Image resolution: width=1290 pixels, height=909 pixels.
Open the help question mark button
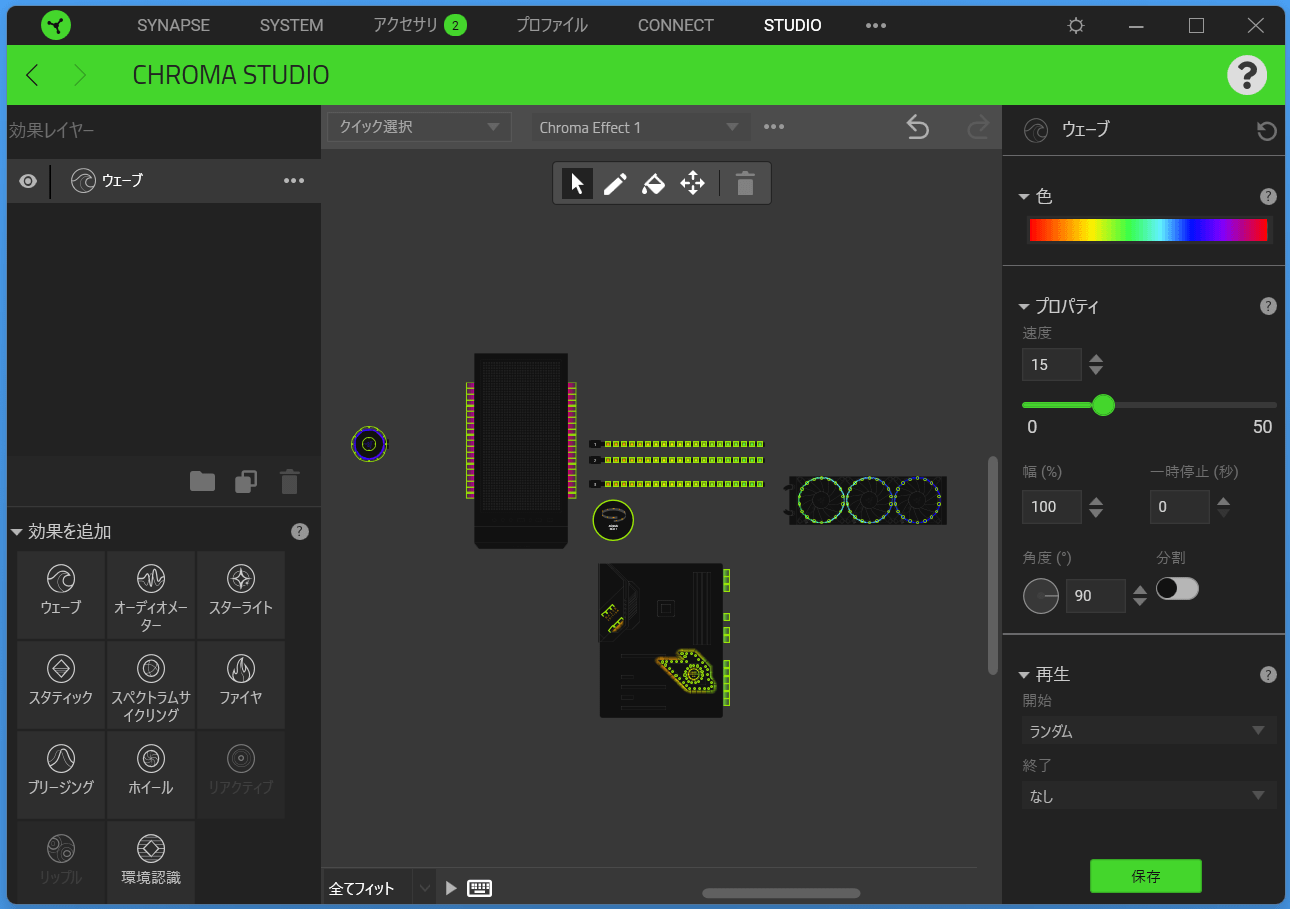click(x=1247, y=75)
